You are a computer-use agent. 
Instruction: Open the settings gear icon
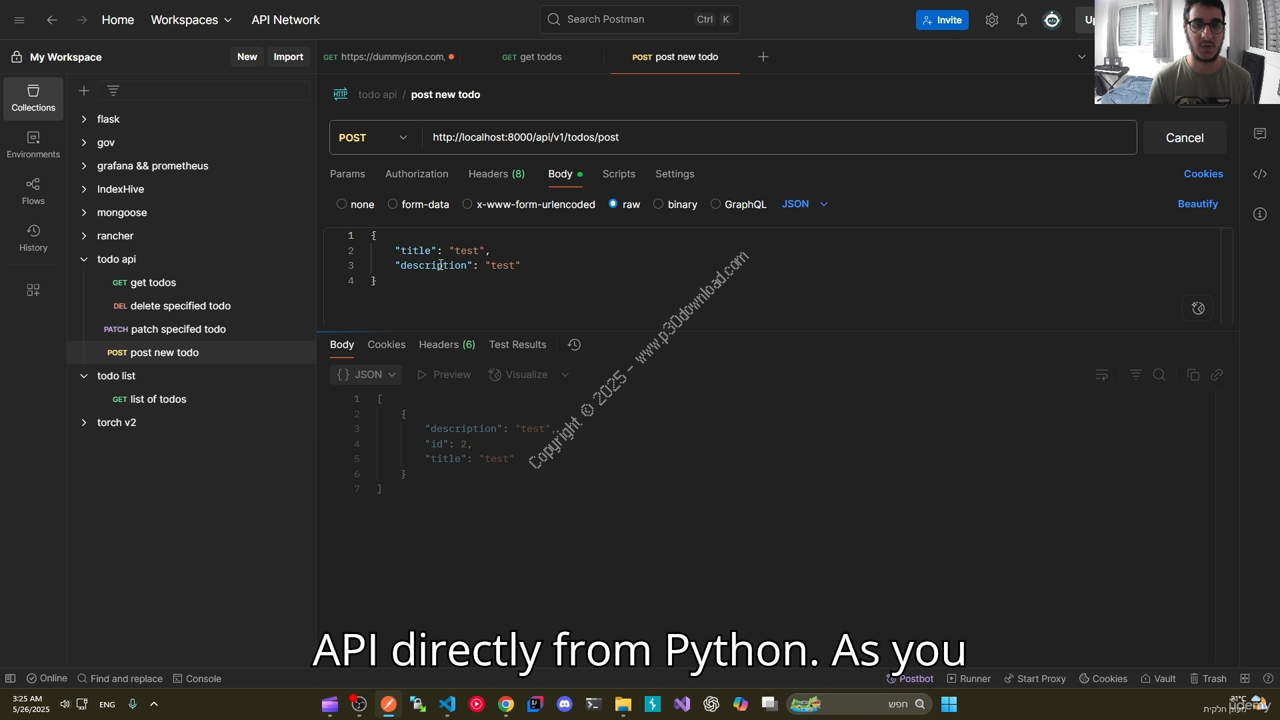992,20
